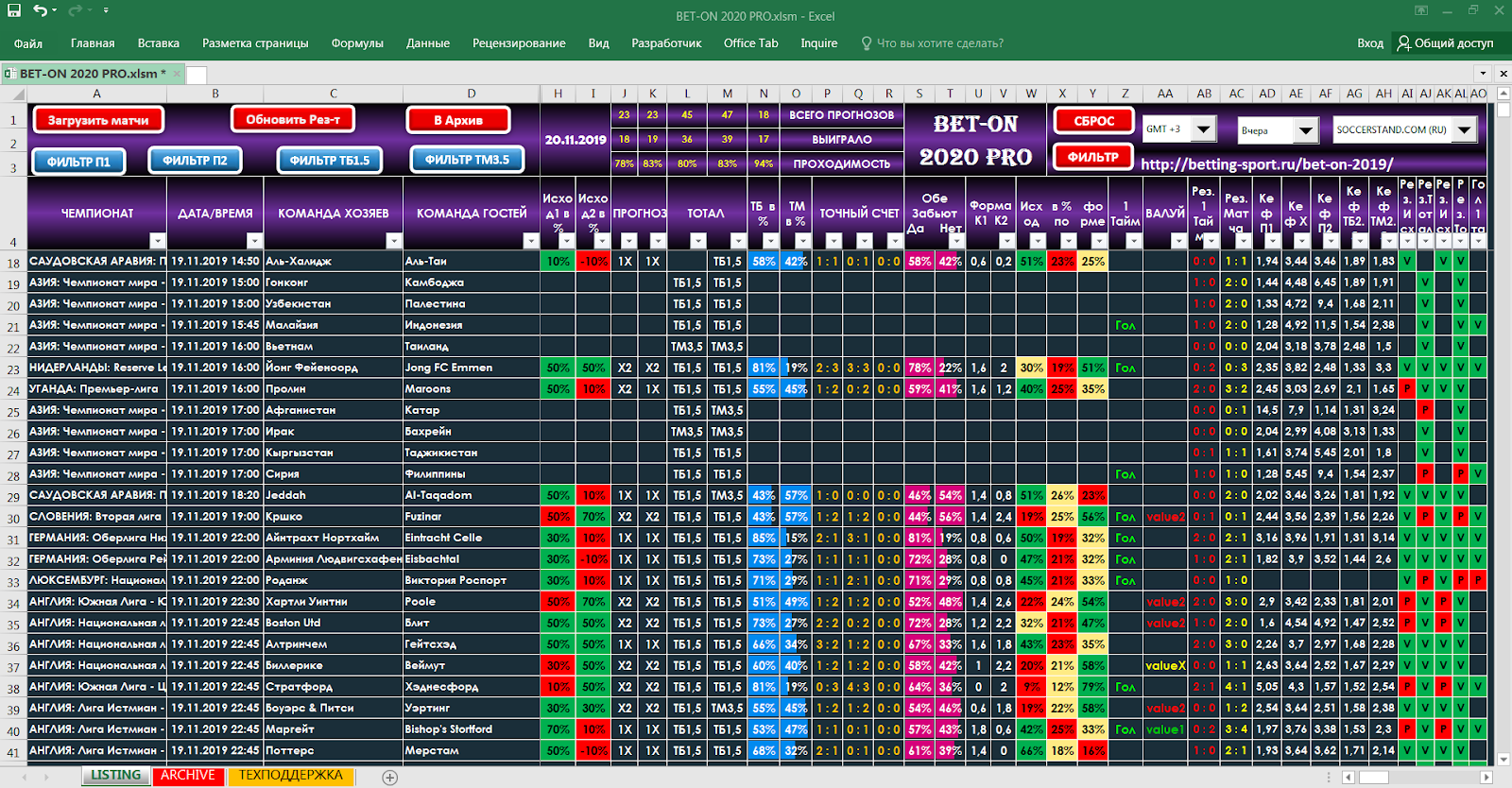Viewport: 1512px width, 788px height.
Task: Click the vertical scrollbar up arrow
Action: point(1503,94)
